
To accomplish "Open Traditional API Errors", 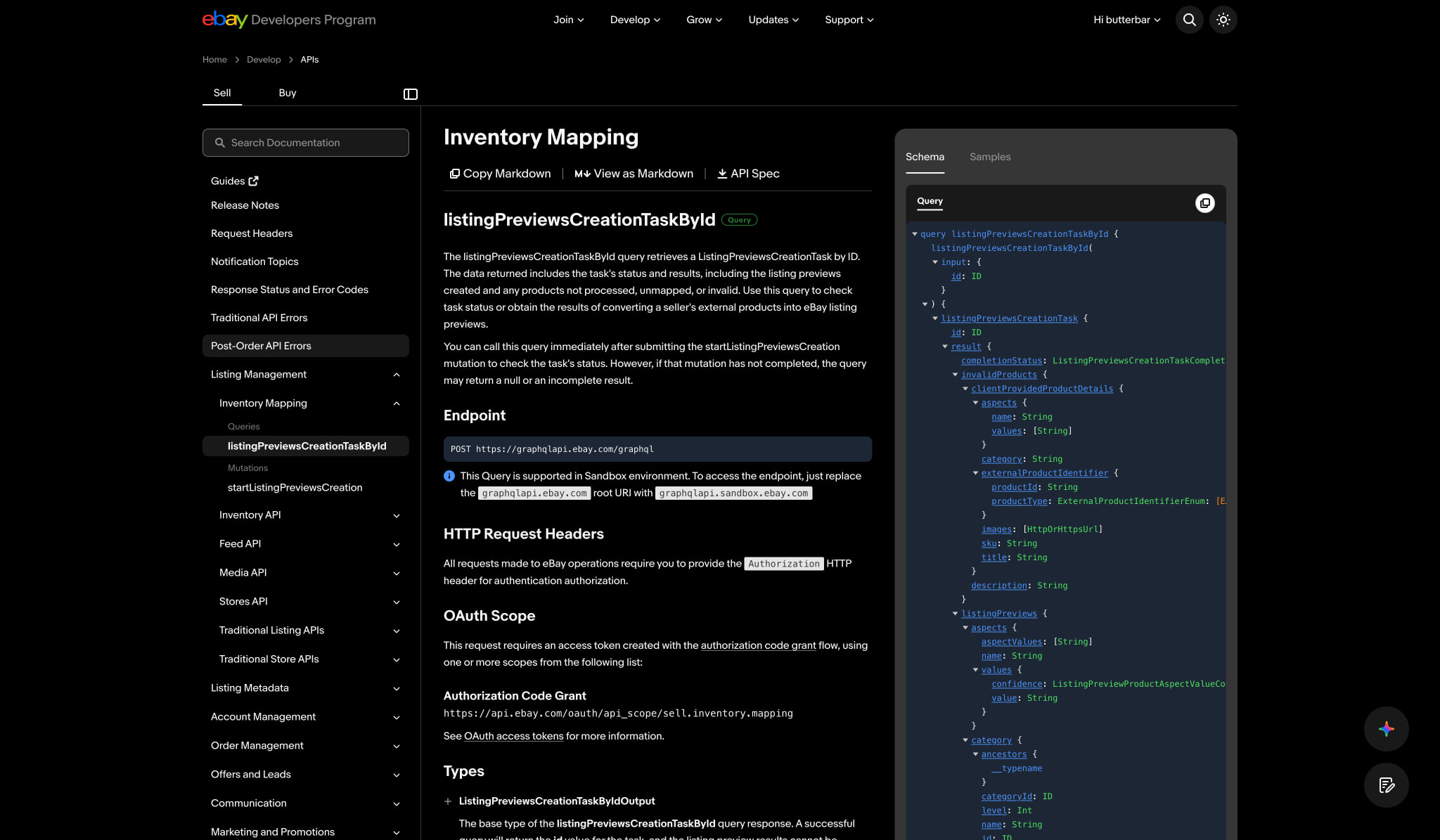I will tap(259, 318).
